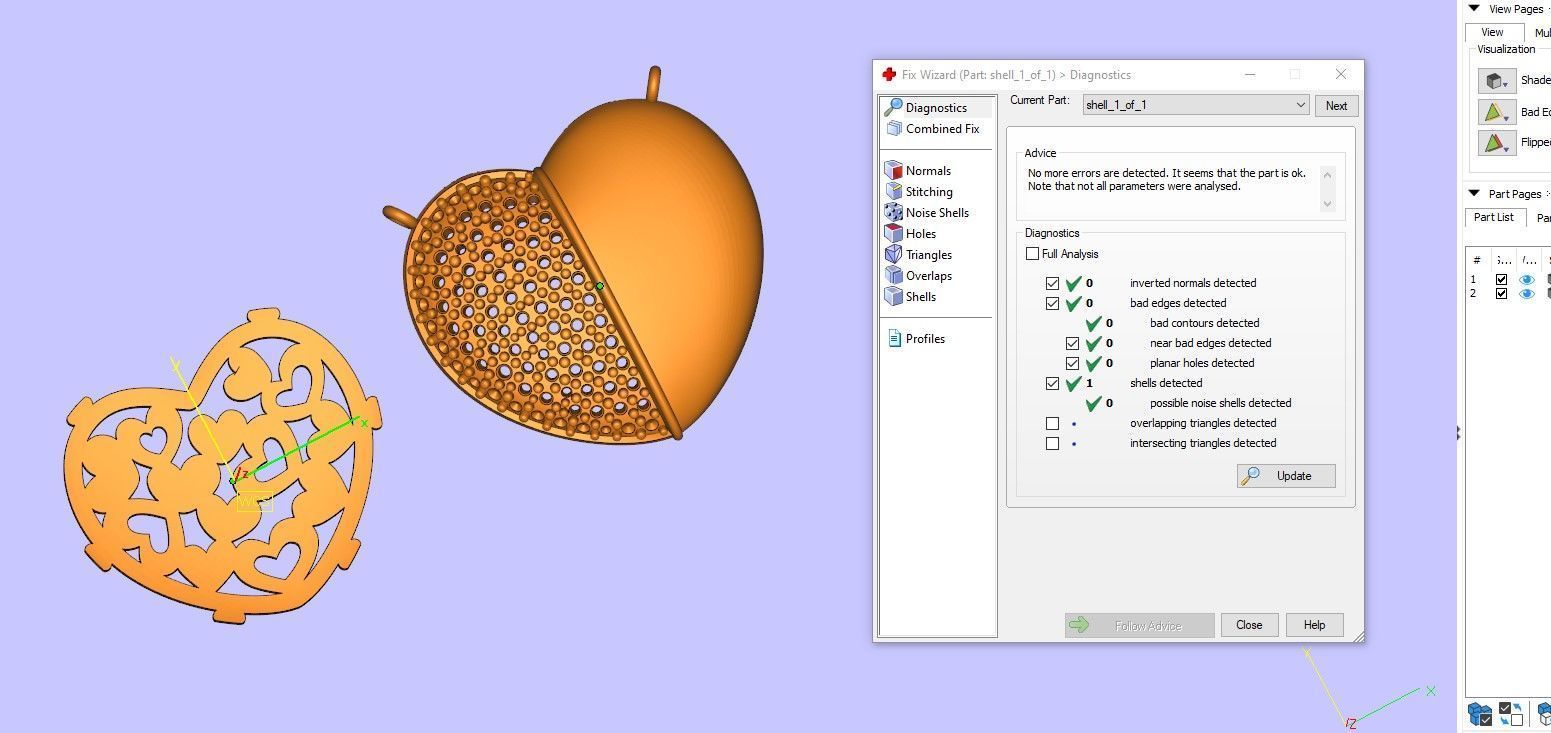Open the Current Part dropdown shell_1_of_1
The width and height of the screenshot is (1551, 733).
click(x=1196, y=105)
